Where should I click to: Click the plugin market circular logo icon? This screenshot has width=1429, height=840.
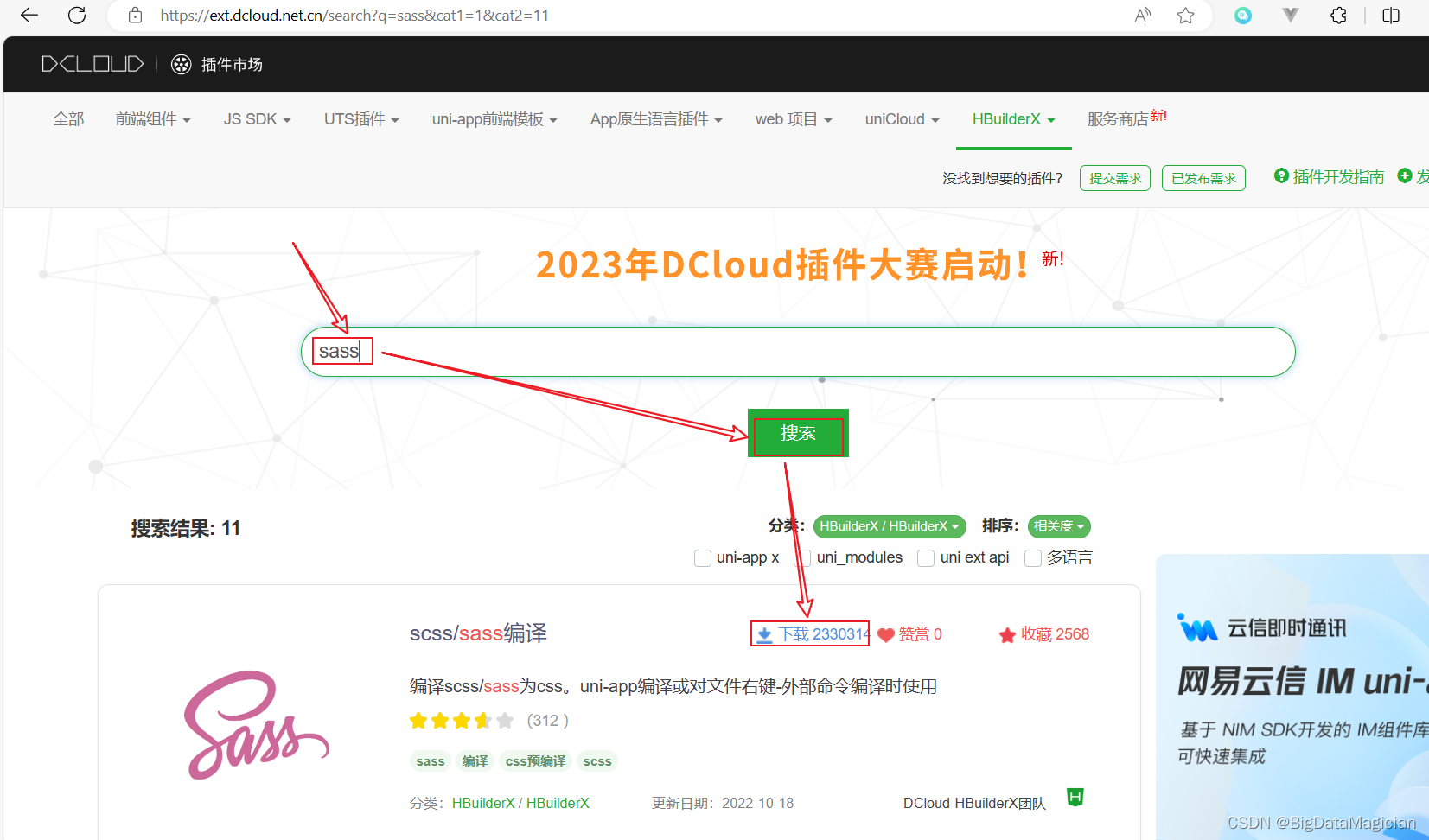[181, 64]
